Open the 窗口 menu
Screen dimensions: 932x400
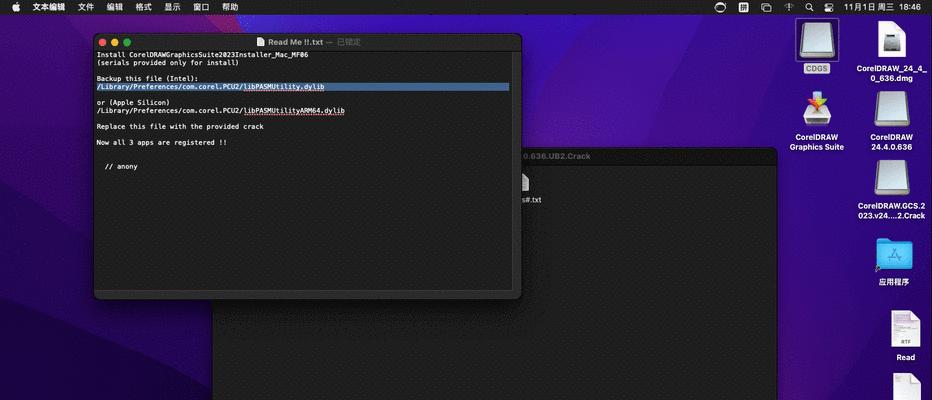(201, 7)
